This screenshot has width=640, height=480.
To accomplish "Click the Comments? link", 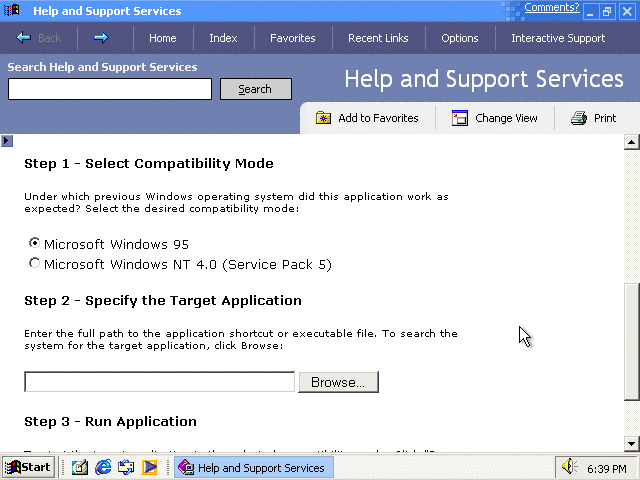I will (551, 7).
